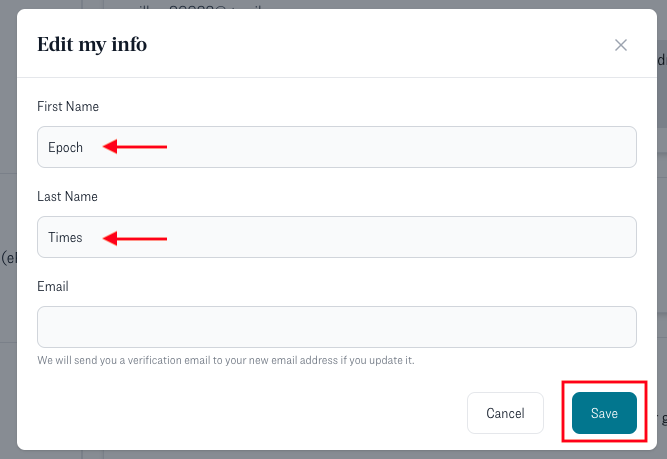Click the red arrow beside Times
Viewport: 667px width, 459px height.
coord(136,237)
